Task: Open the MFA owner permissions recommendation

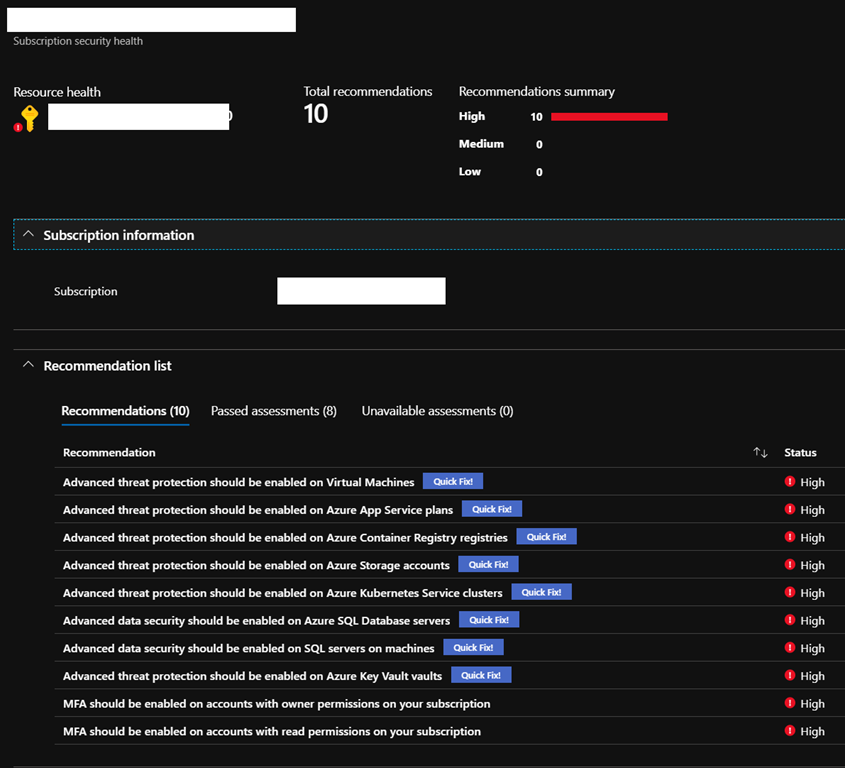Action: pos(276,704)
